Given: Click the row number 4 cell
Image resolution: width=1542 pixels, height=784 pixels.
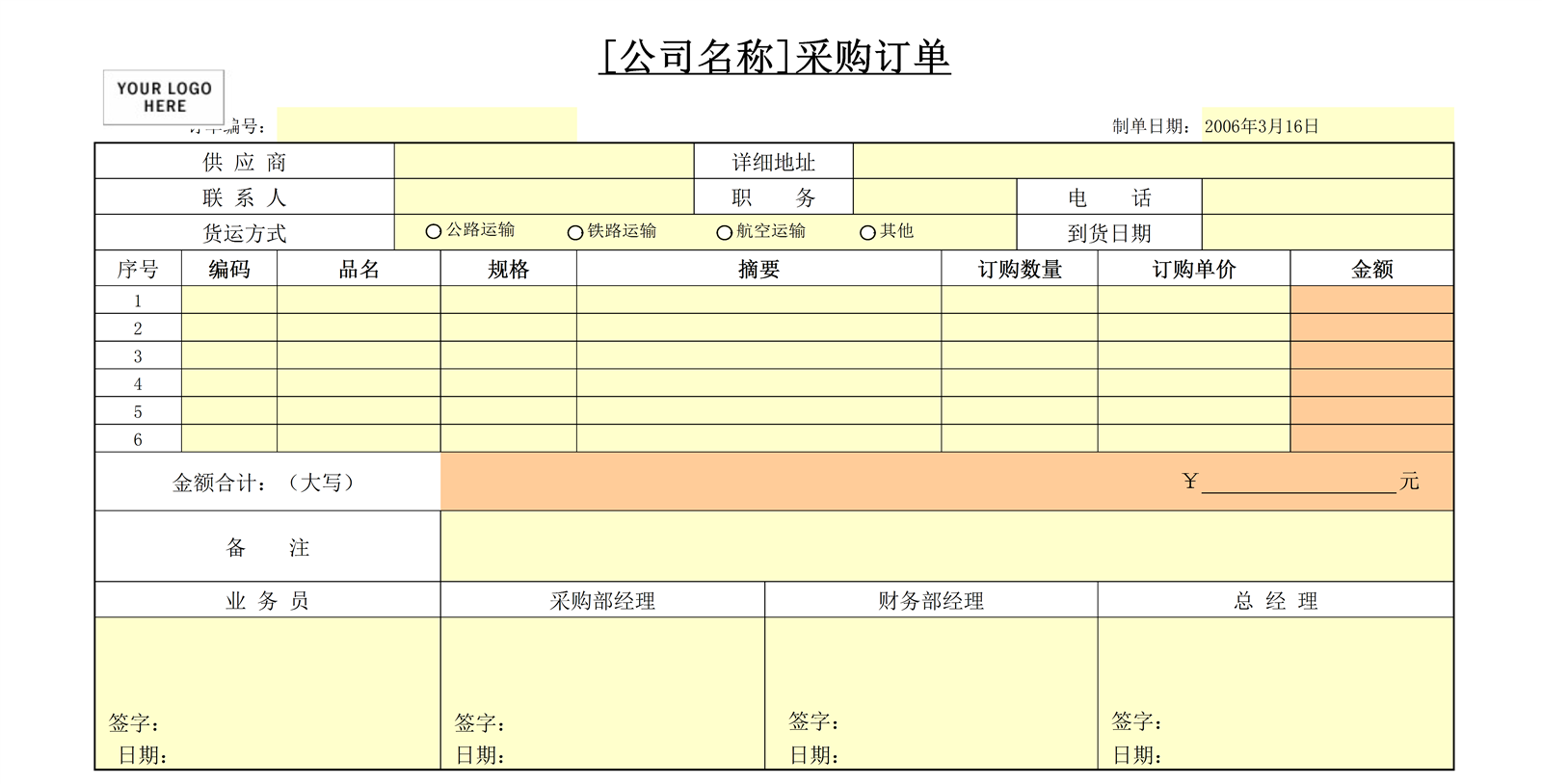Looking at the screenshot, I should (x=138, y=383).
